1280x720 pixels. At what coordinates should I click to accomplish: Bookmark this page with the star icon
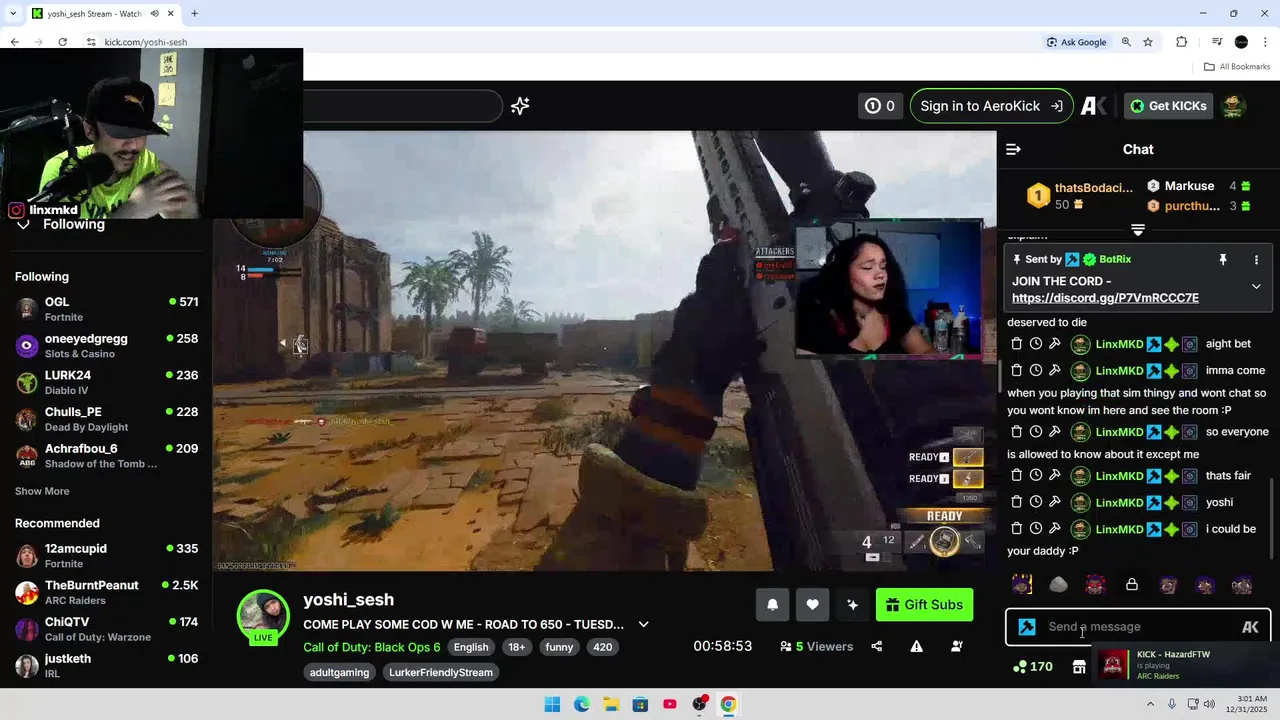click(1148, 42)
